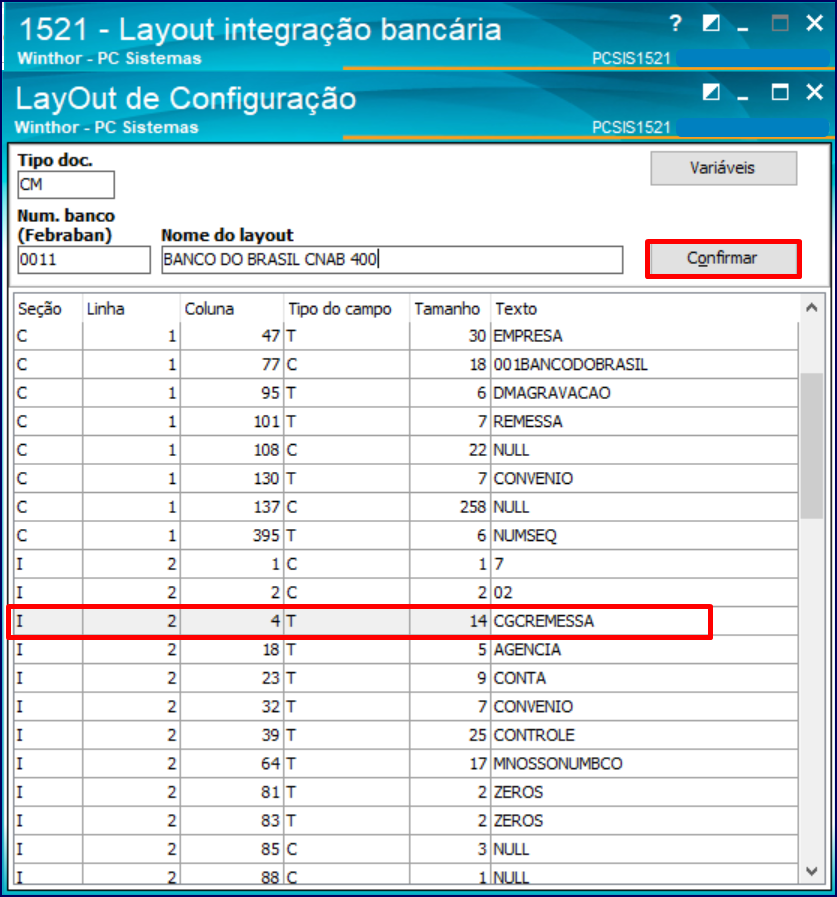
Task: Select the Texto cell containing 7
Action: [644, 564]
